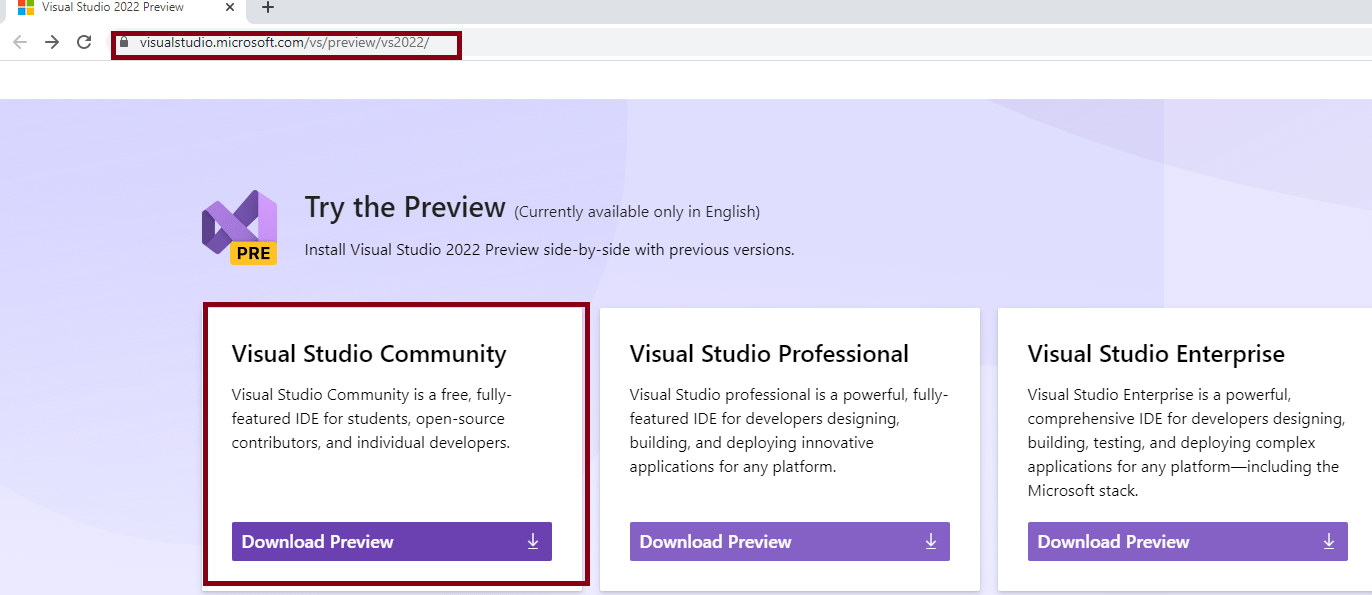Click the Community edition description text
The width and height of the screenshot is (1372, 595).
click(372, 418)
